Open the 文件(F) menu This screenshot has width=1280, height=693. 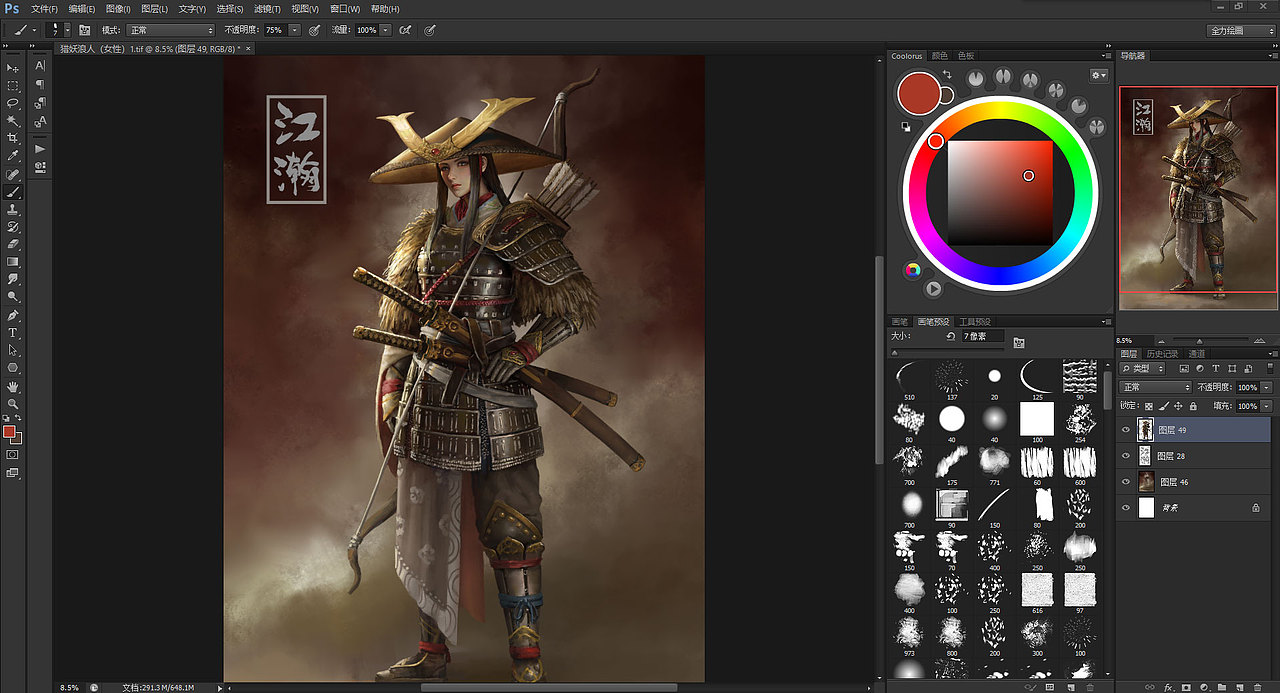click(x=44, y=9)
